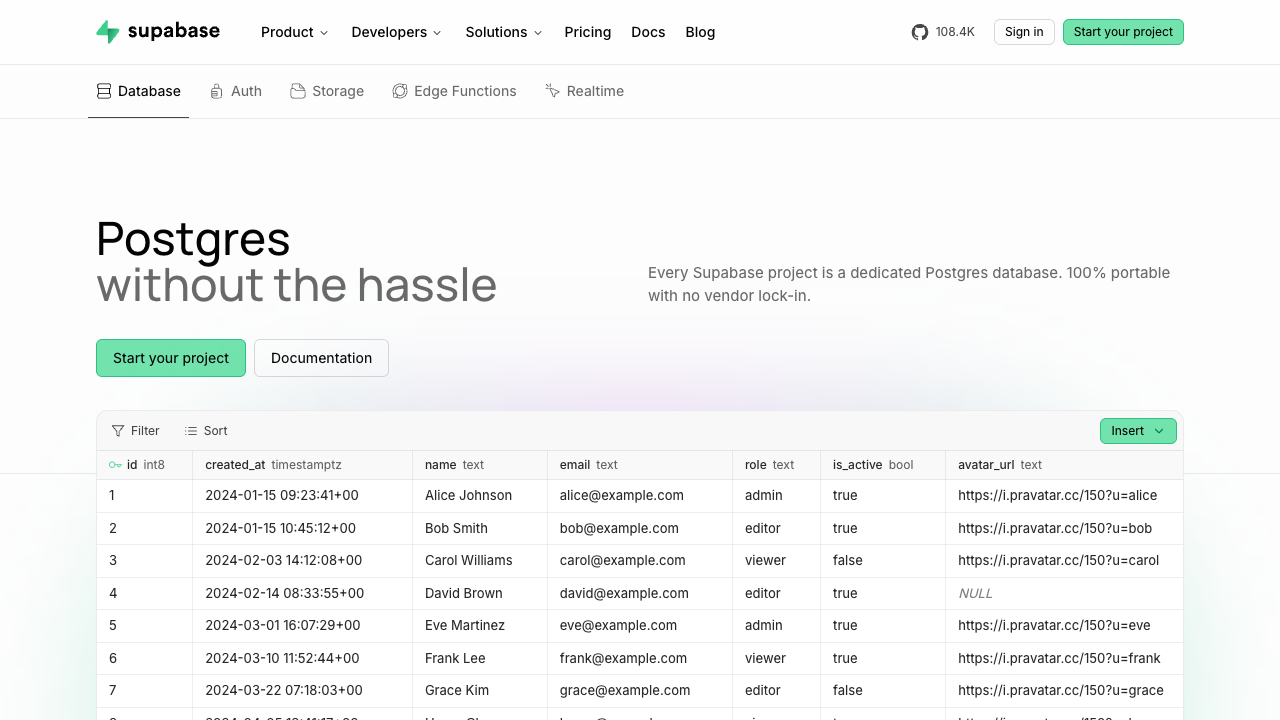Open the Pricing page

pos(588,32)
